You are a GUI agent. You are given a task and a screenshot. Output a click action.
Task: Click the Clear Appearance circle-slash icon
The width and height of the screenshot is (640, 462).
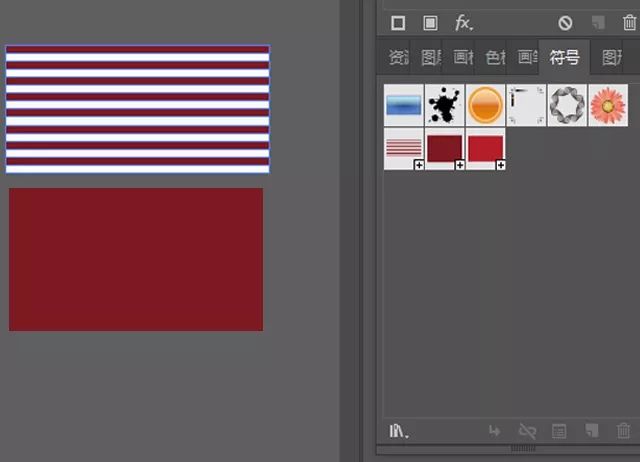[x=565, y=23]
